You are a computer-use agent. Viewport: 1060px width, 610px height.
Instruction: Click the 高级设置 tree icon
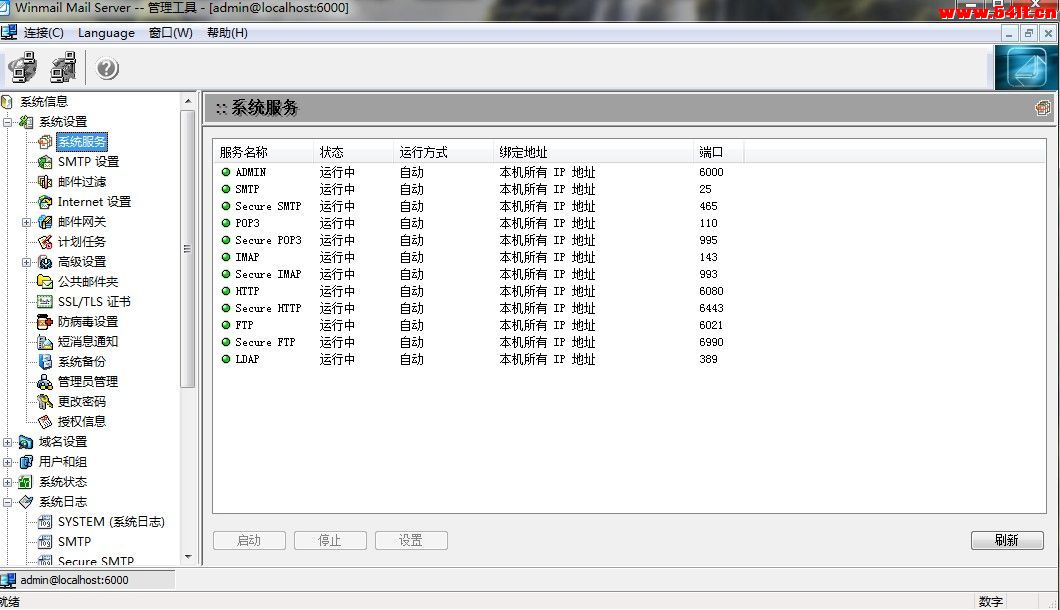(x=45, y=262)
